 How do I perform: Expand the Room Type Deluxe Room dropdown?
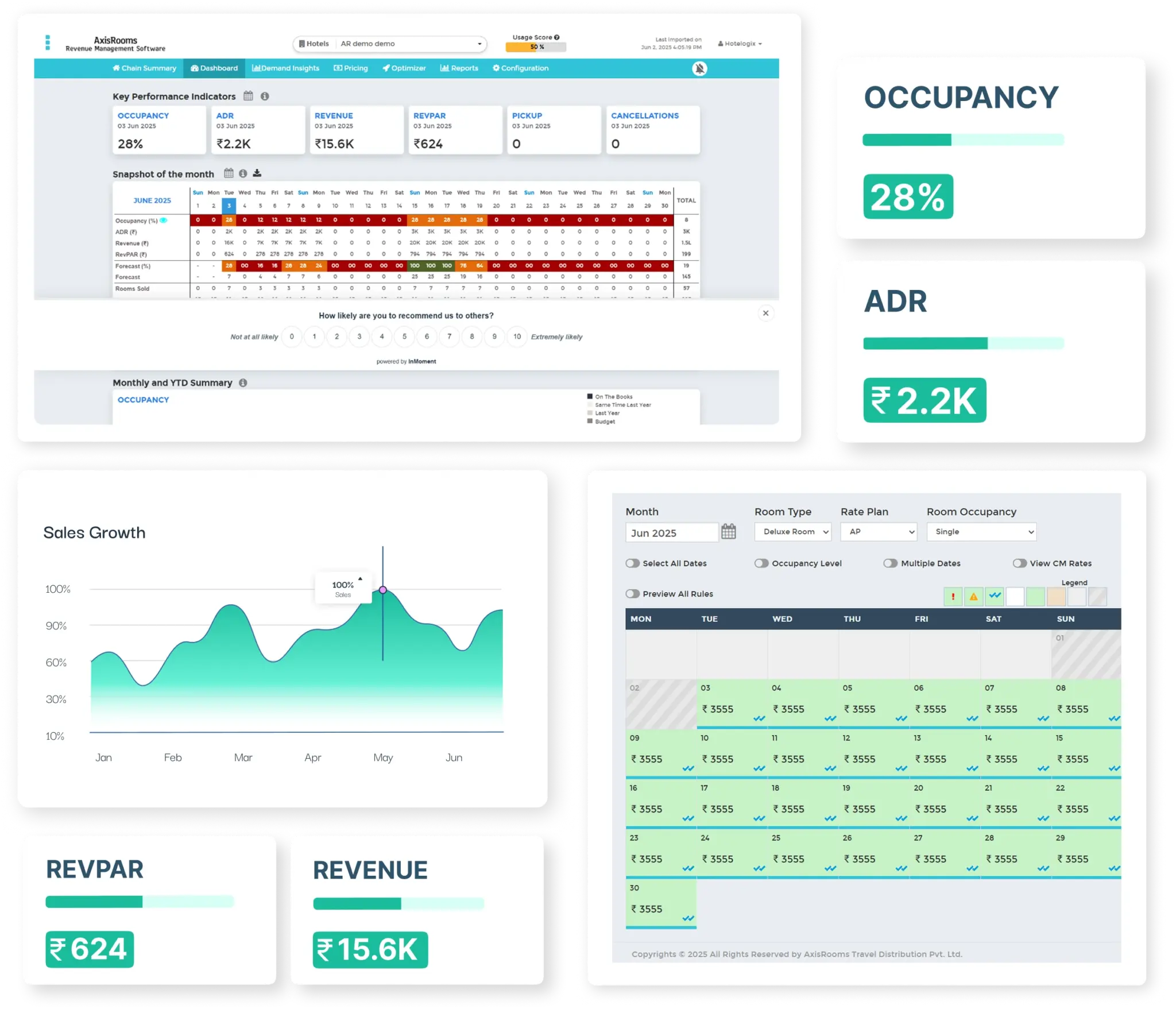(792, 532)
